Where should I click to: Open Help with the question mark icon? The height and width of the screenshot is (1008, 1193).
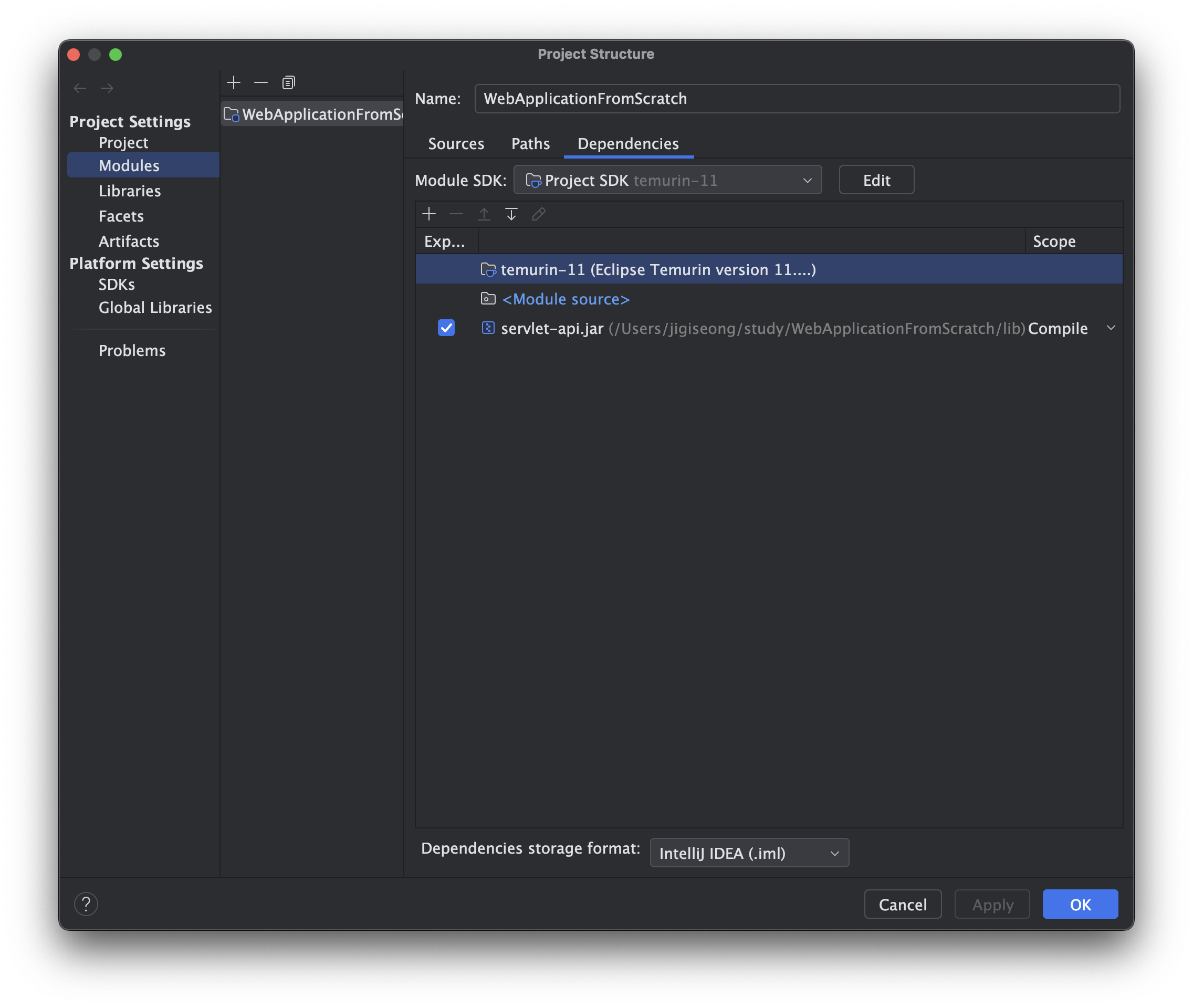tap(86, 904)
